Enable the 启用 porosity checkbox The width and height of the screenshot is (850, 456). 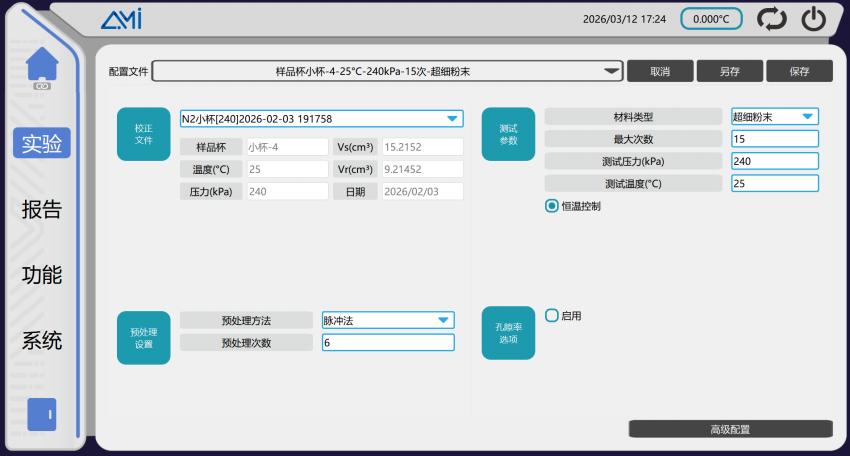tap(551, 316)
